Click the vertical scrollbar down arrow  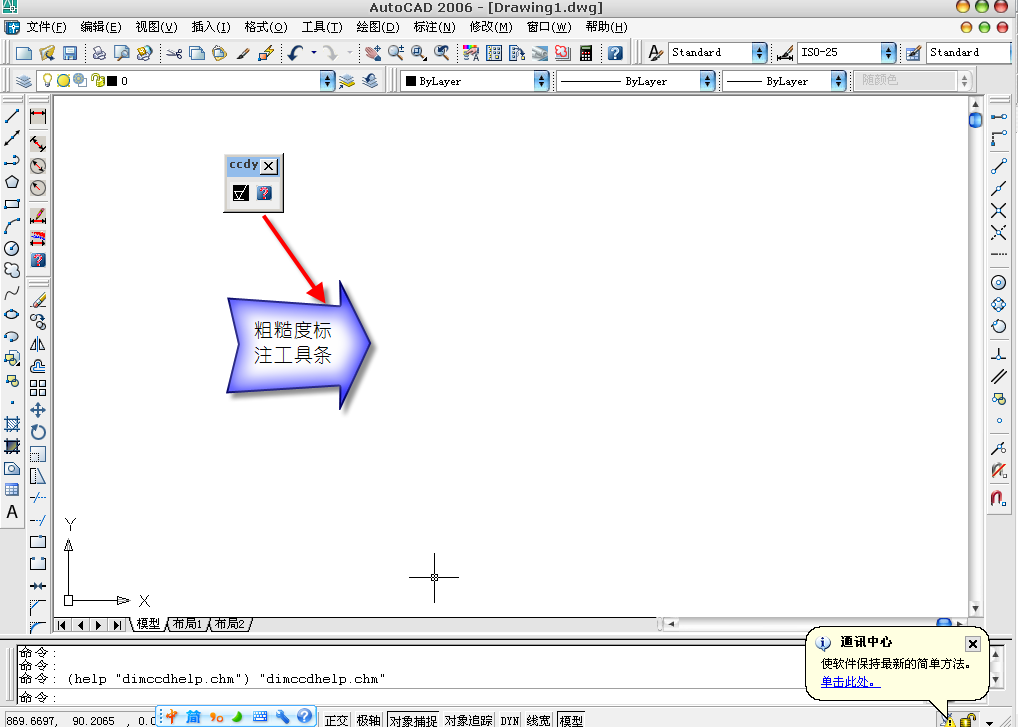[x=975, y=608]
